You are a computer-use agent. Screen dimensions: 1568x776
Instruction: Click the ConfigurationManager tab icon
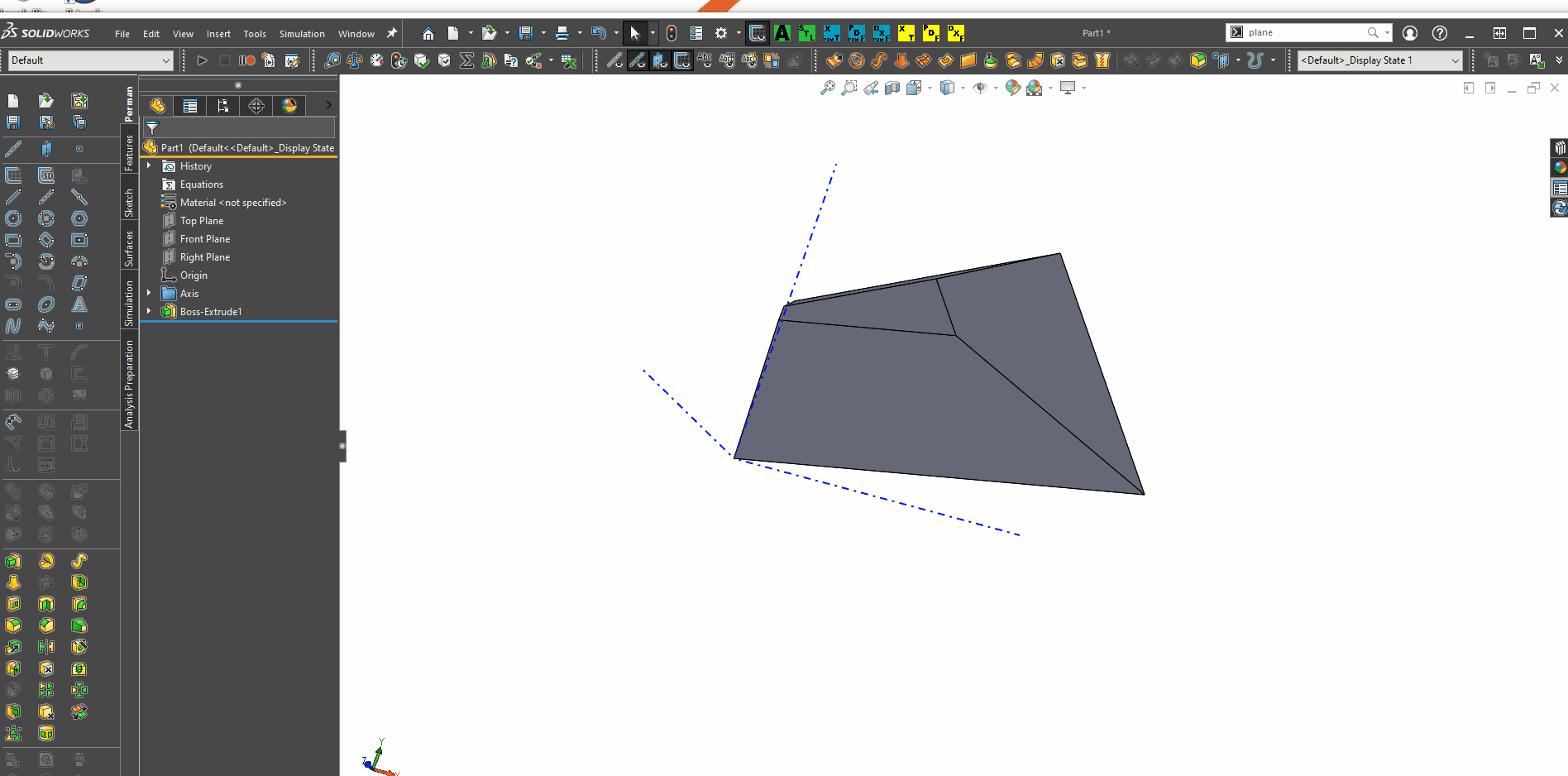pos(223,106)
